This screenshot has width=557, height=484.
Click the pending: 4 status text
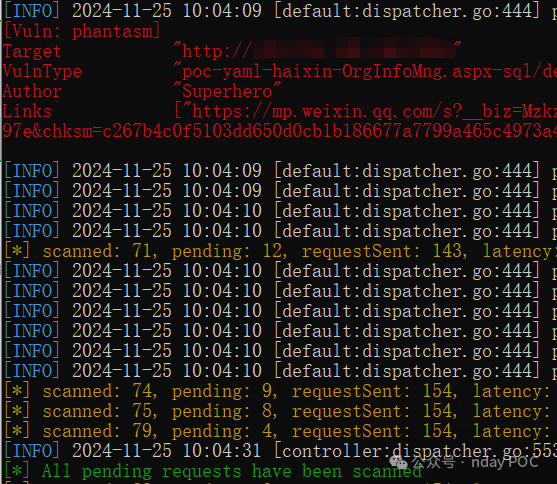pyautogui.click(x=225, y=431)
